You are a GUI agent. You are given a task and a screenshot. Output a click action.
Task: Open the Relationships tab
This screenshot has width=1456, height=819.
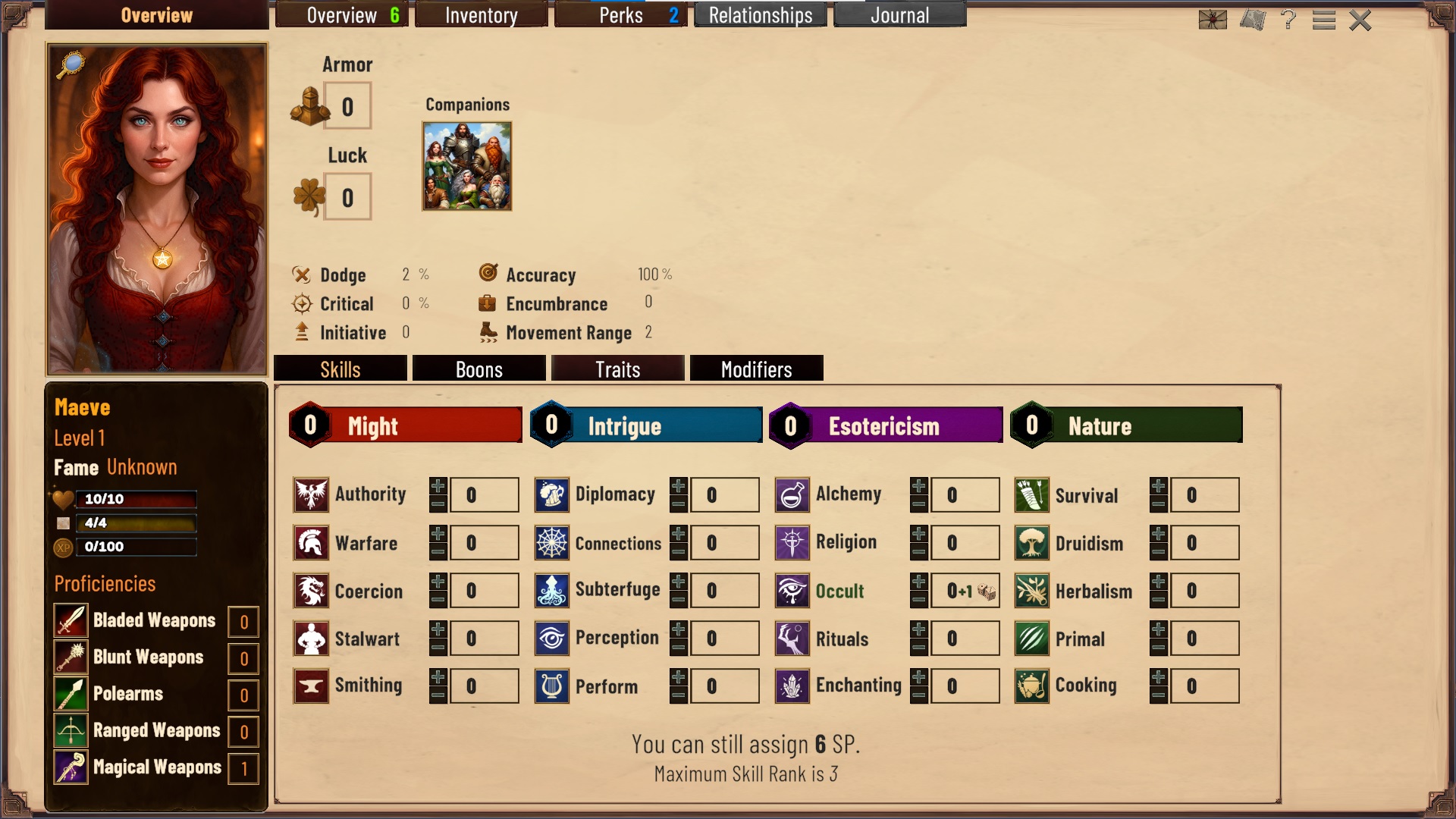(x=761, y=15)
